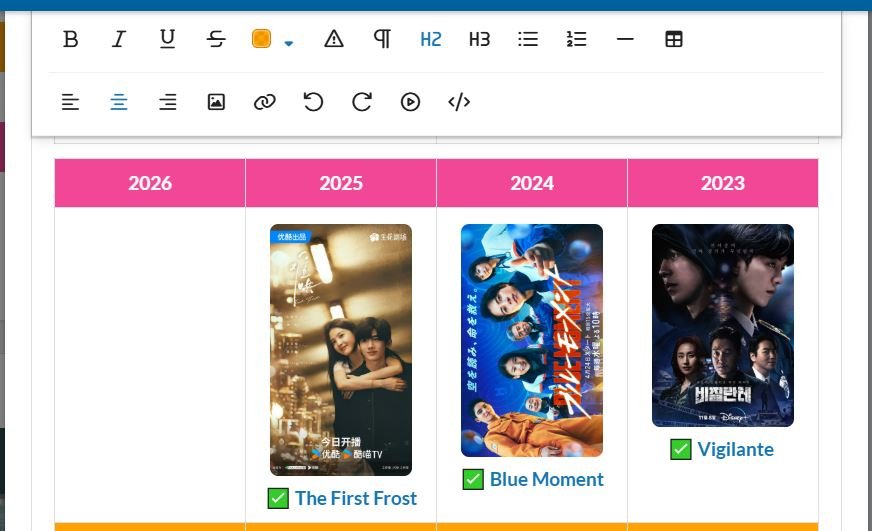872x531 pixels.
Task: Open The First Frost link
Action: coord(355,498)
